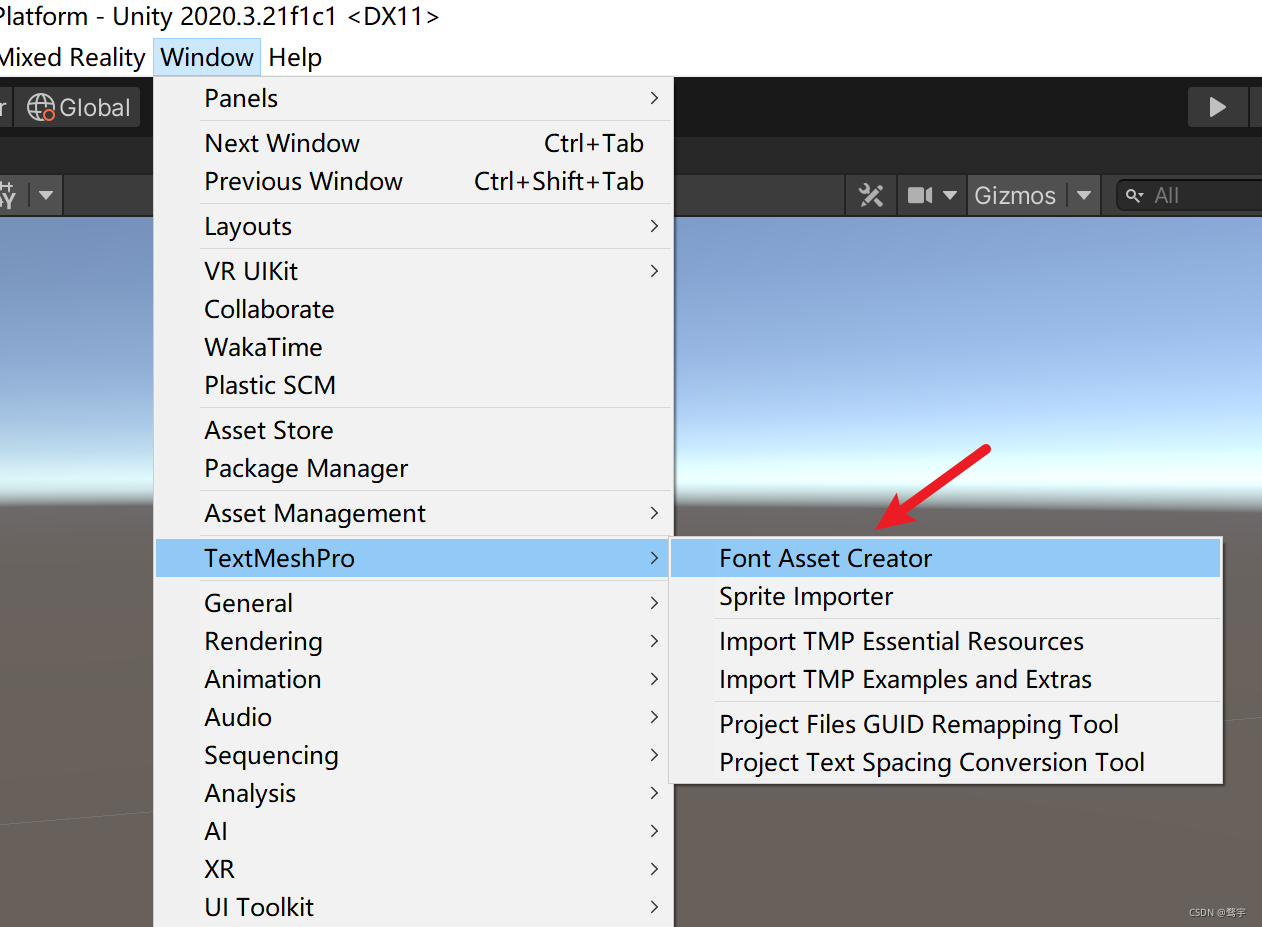Screen dimensions: 1262x927
Task: Open the tool handle dropdown arrow on the left
Action: pos(46,195)
